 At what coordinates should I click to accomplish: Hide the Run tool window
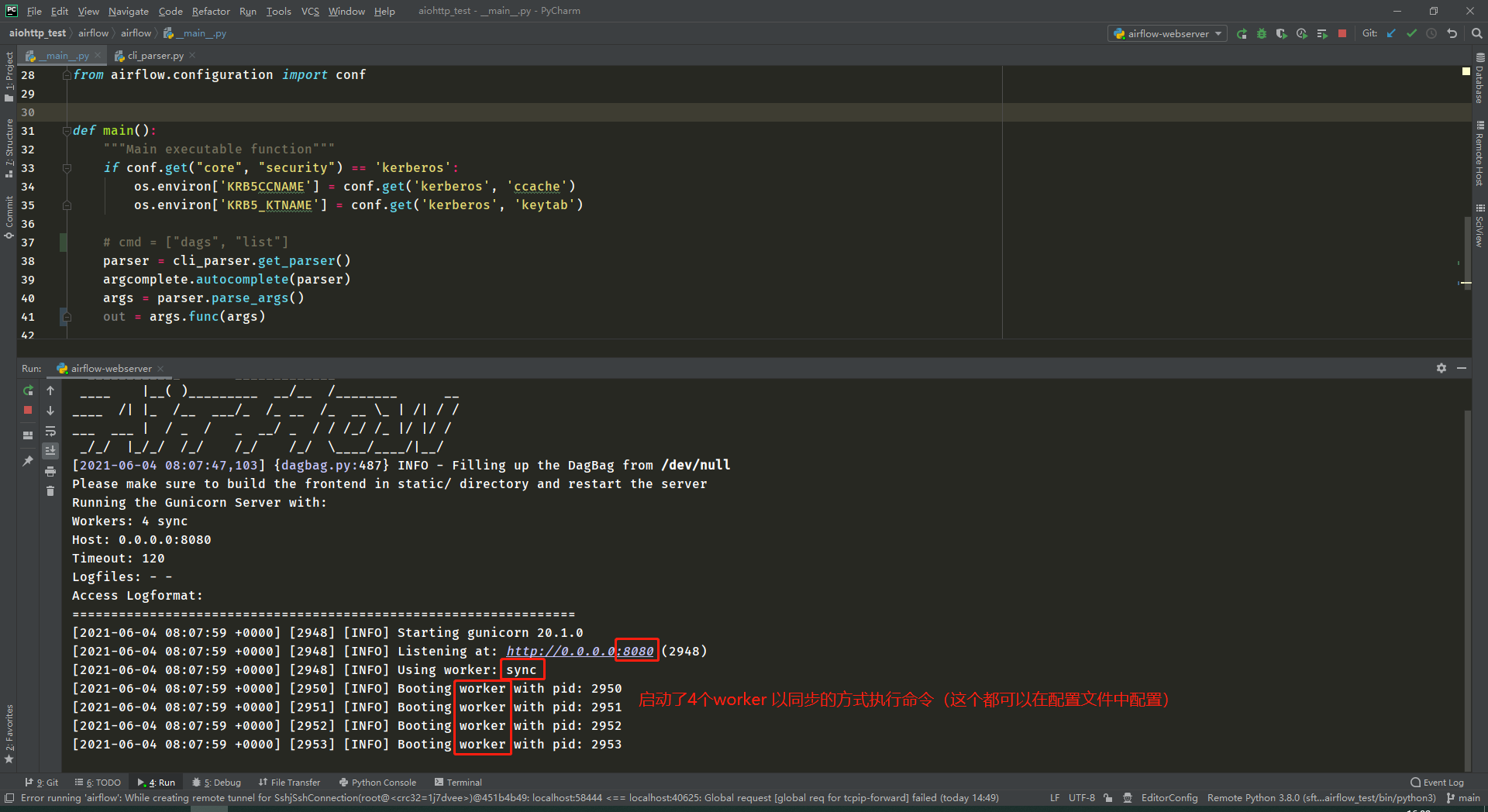tap(1462, 368)
